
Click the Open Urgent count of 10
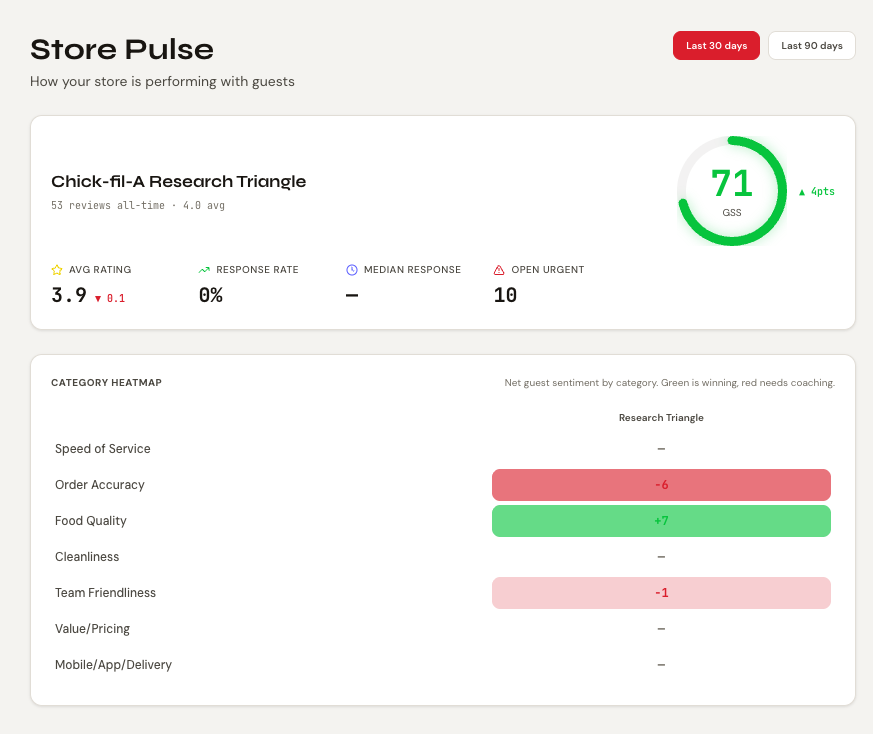(x=506, y=295)
